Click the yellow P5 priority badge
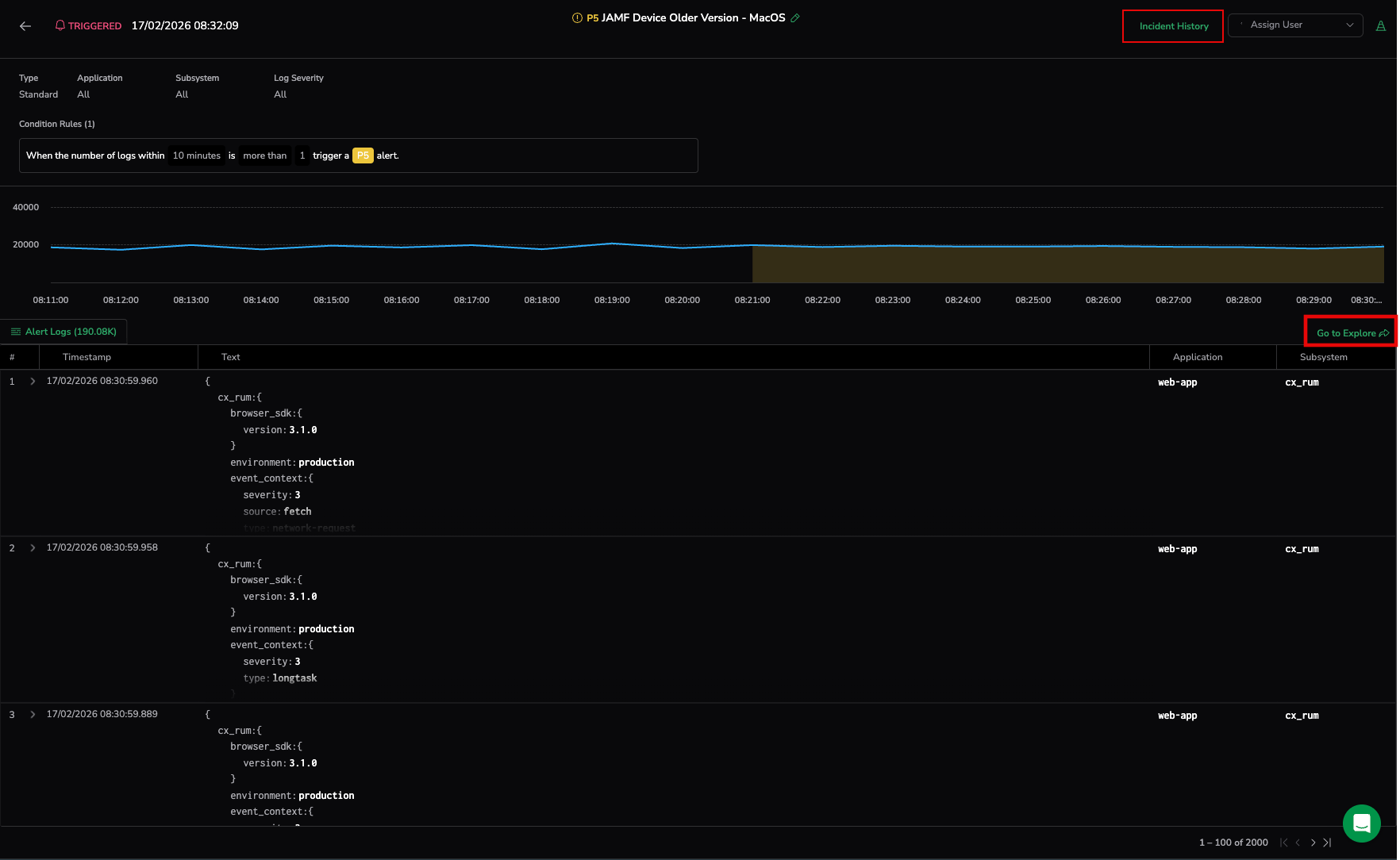 click(363, 155)
